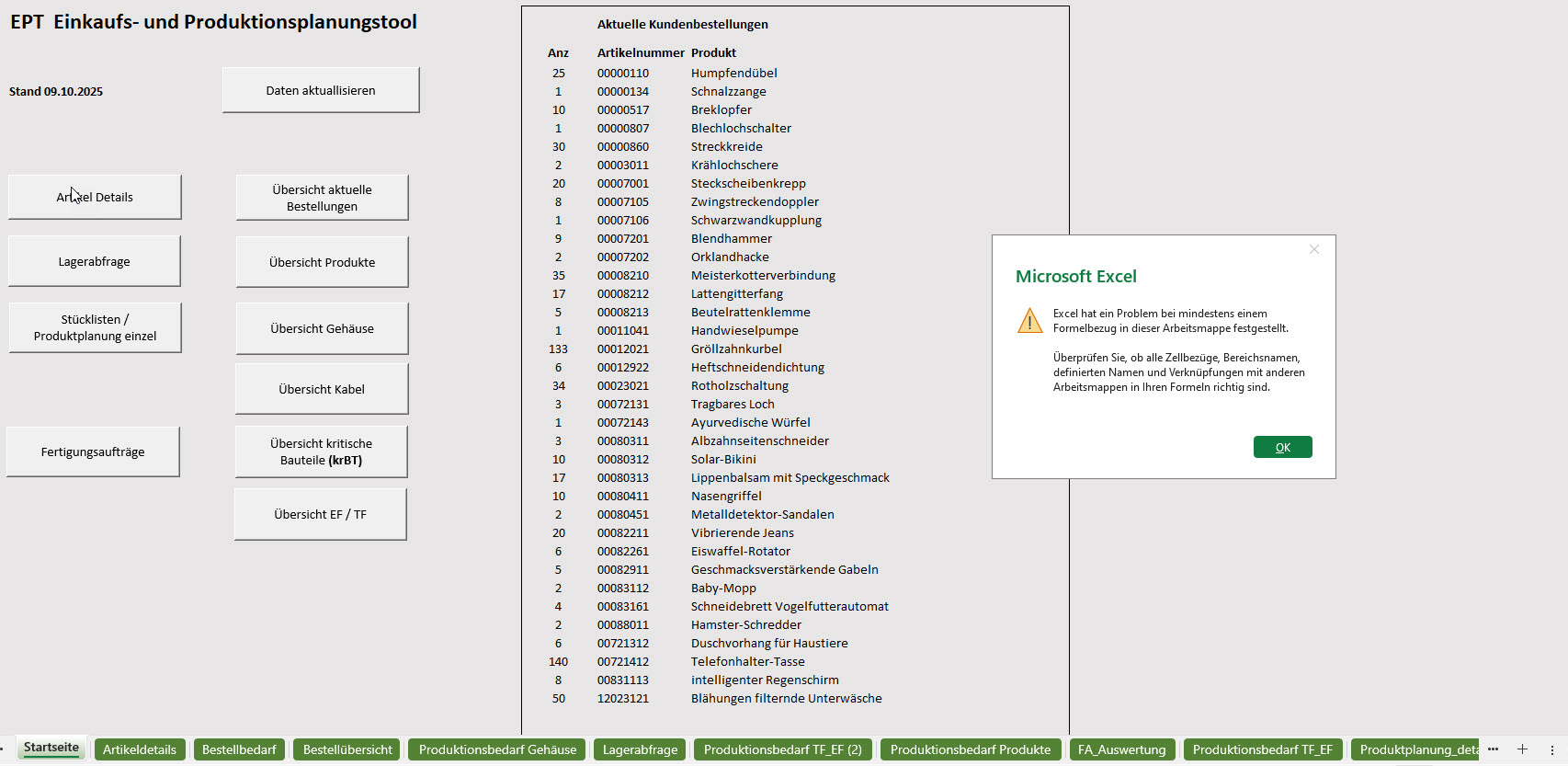
Task: Open the Produktionsbedarf Gehäuse sheet tab
Action: [497, 749]
